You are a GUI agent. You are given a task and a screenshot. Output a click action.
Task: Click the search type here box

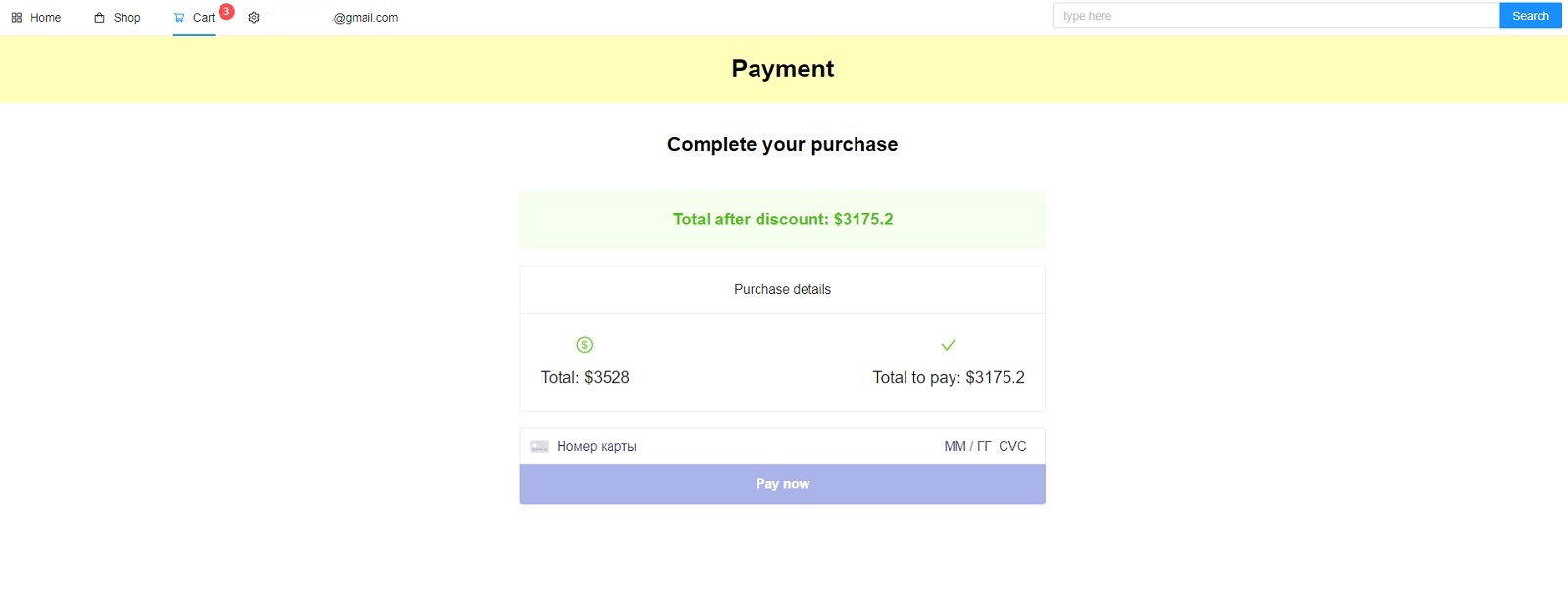coord(1274,16)
